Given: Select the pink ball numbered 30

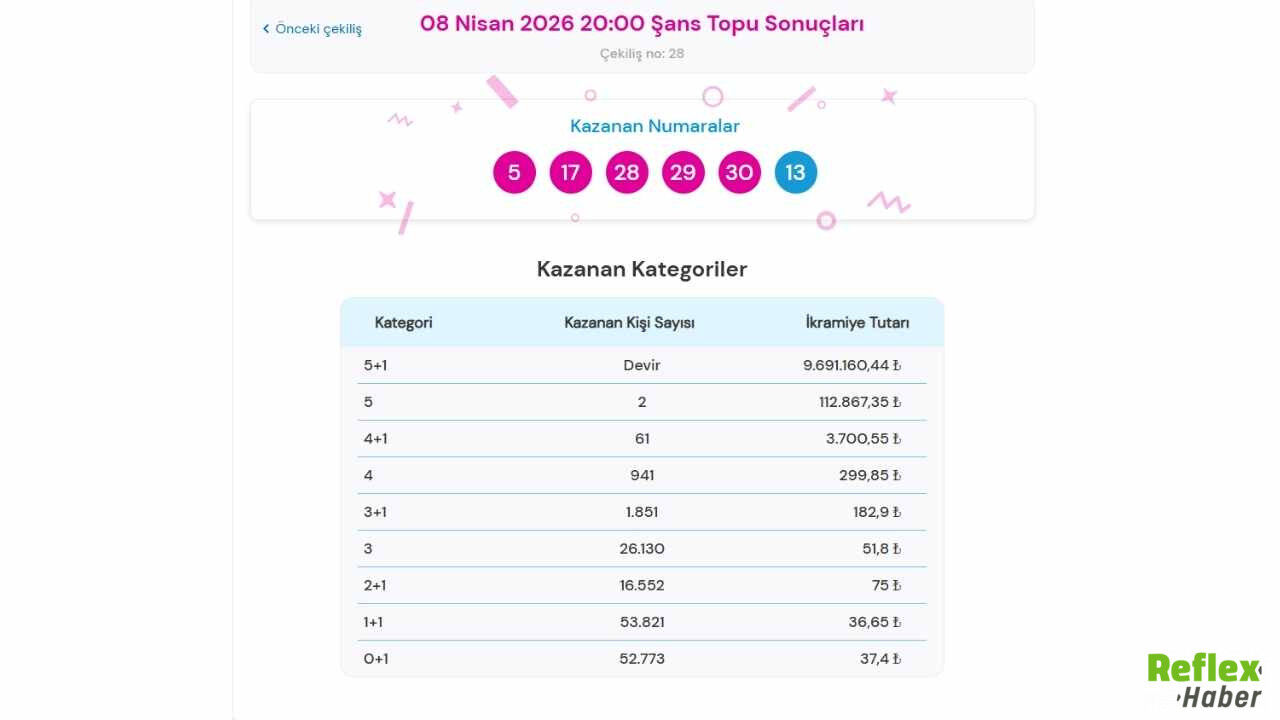Looking at the screenshot, I should coord(739,172).
